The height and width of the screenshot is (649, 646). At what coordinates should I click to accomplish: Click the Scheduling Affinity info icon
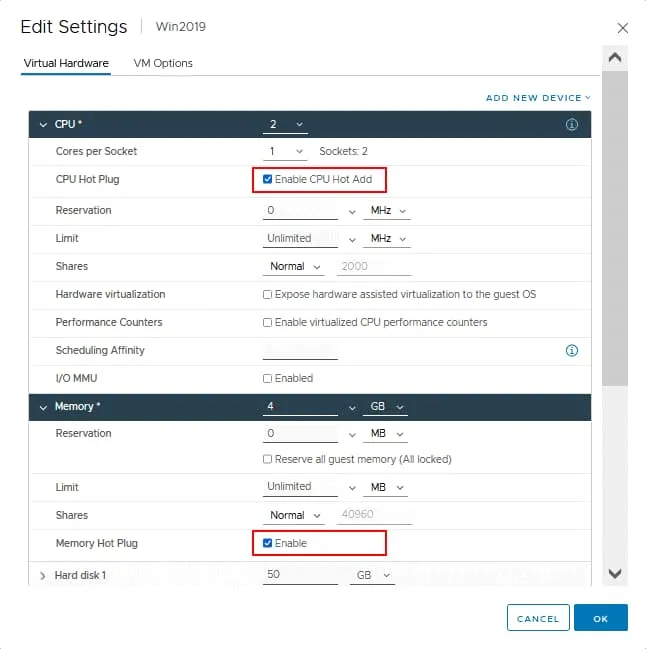572,351
